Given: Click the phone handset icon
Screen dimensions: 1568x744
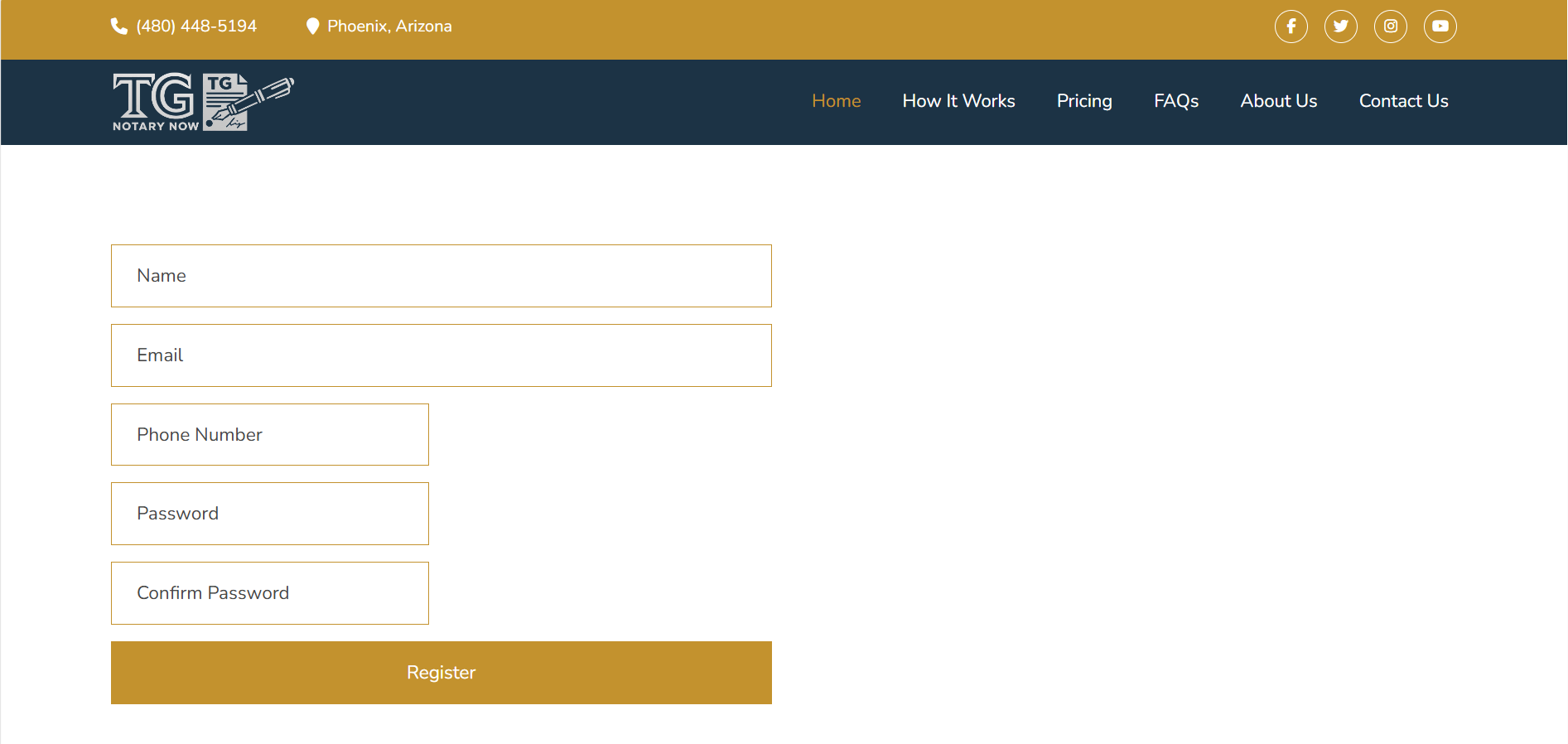Looking at the screenshot, I should tap(119, 27).
